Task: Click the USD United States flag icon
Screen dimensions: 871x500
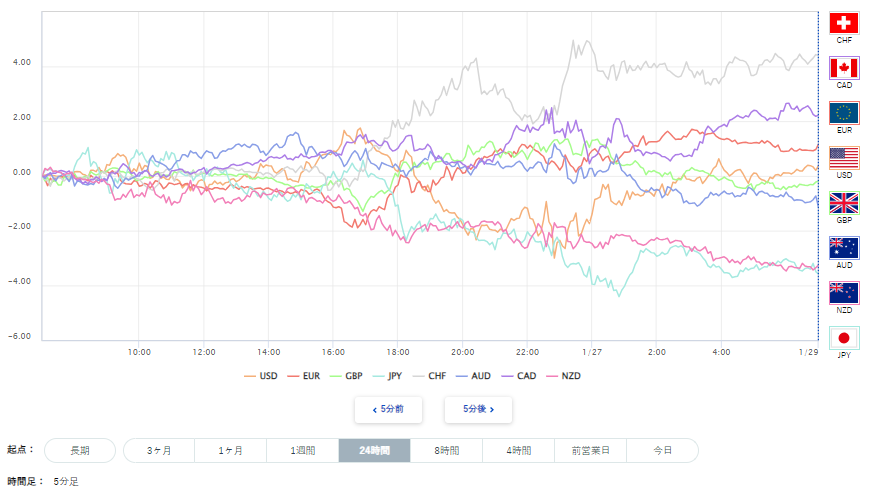Action: click(x=844, y=158)
